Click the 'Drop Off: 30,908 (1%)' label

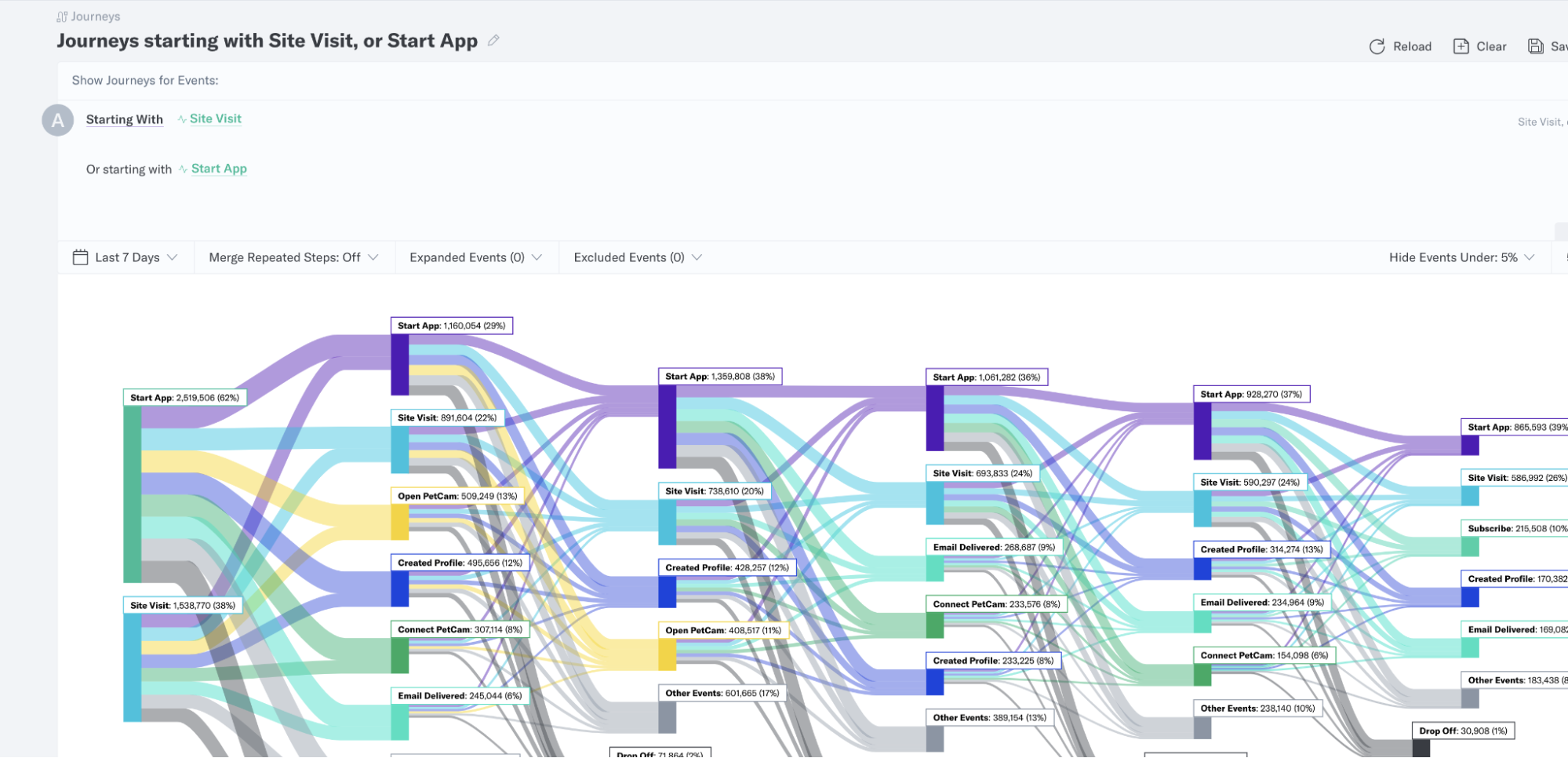[x=1464, y=731]
